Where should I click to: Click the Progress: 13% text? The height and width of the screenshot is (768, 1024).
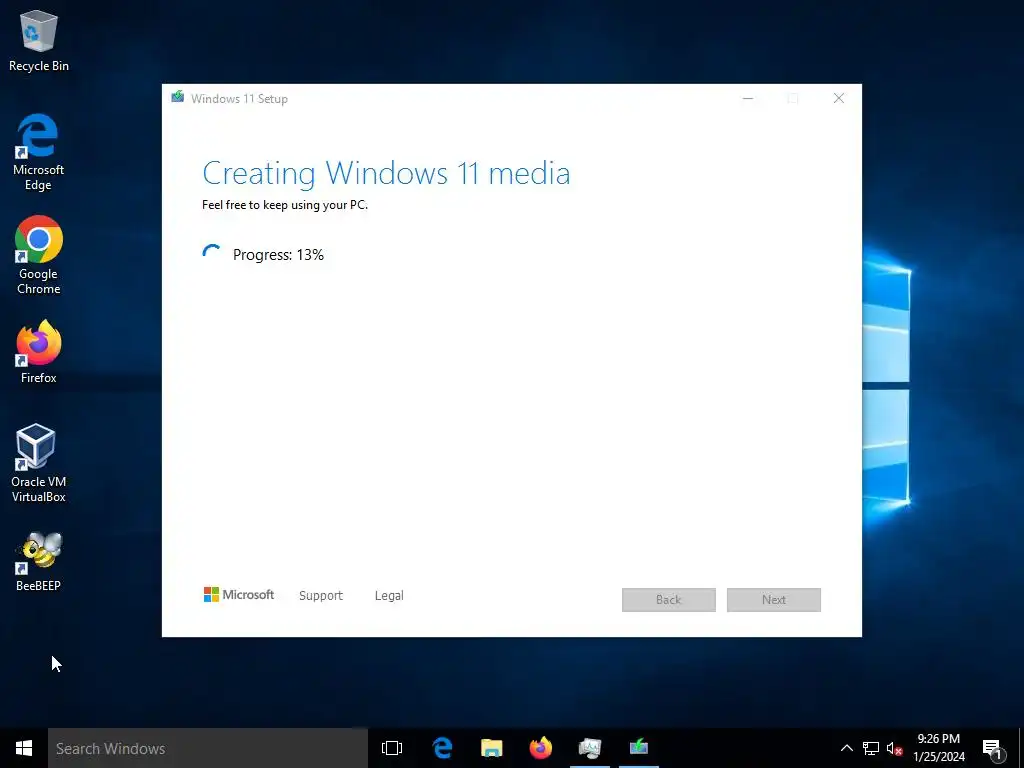[x=278, y=255]
